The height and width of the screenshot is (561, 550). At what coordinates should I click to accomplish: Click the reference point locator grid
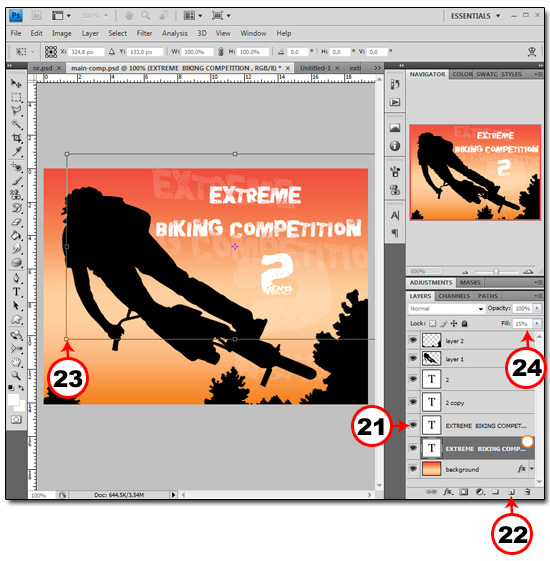click(x=51, y=52)
